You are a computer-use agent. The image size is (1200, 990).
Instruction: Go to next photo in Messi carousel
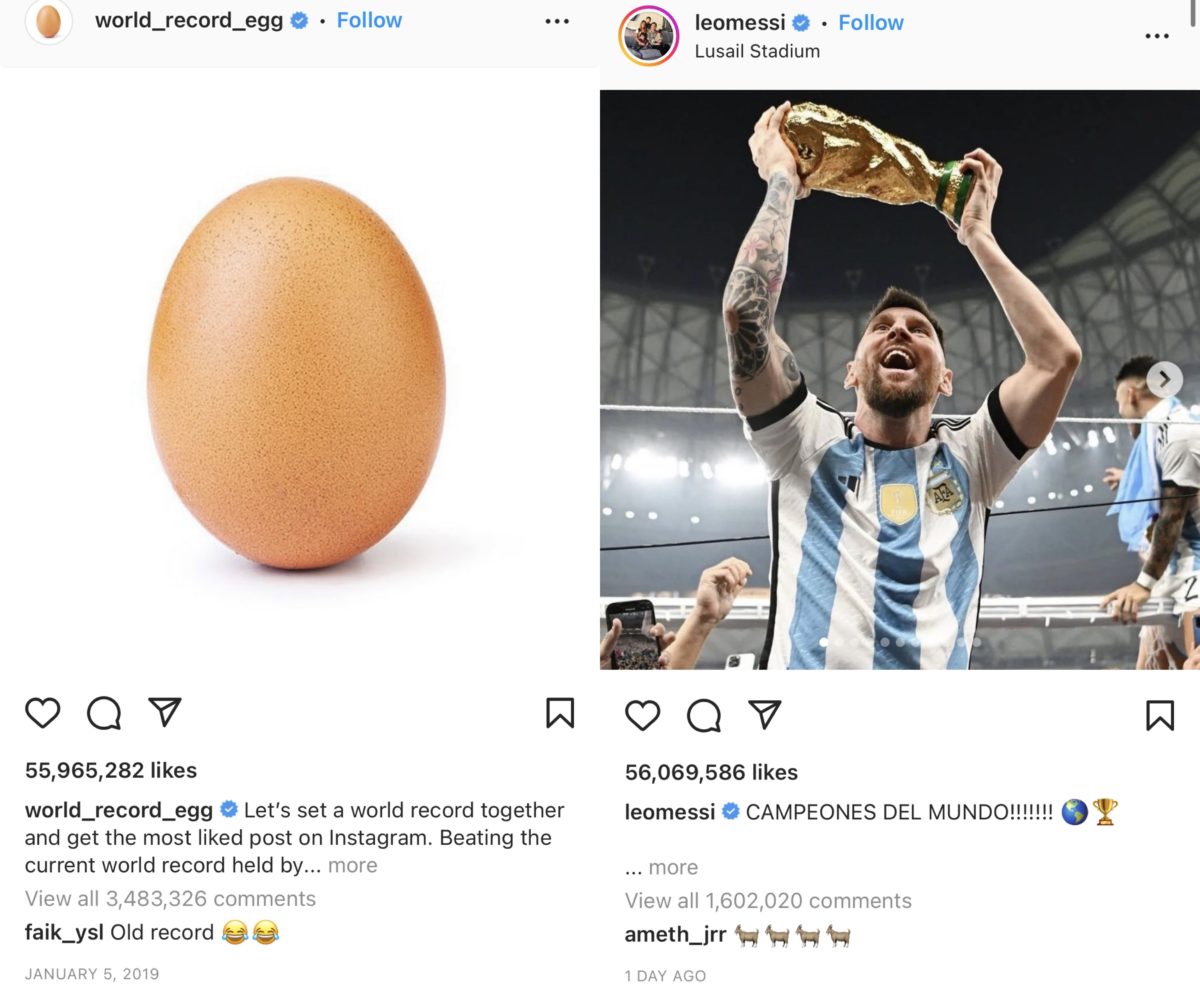pos(1164,379)
